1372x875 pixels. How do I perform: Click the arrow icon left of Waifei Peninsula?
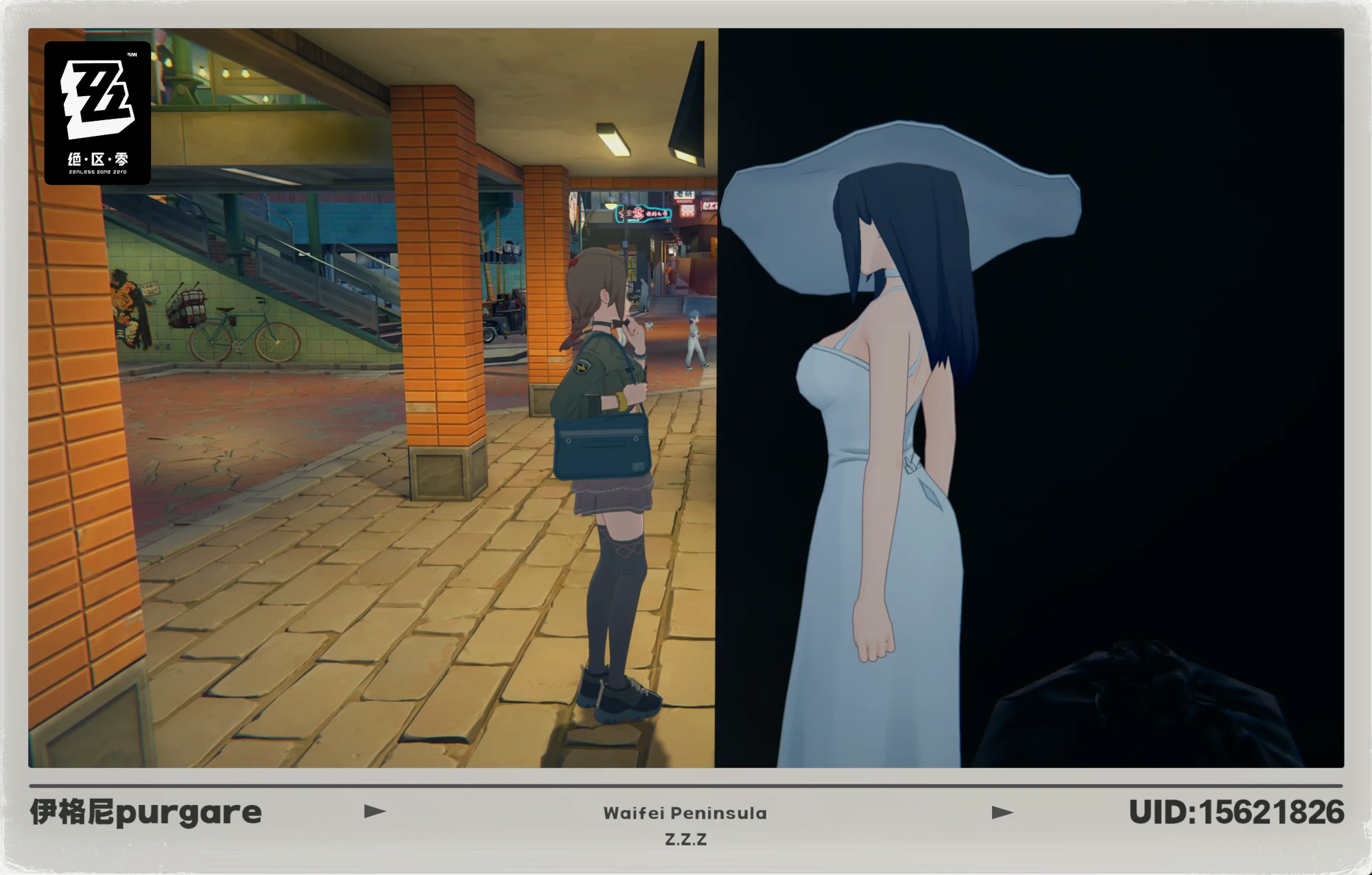click(x=375, y=812)
